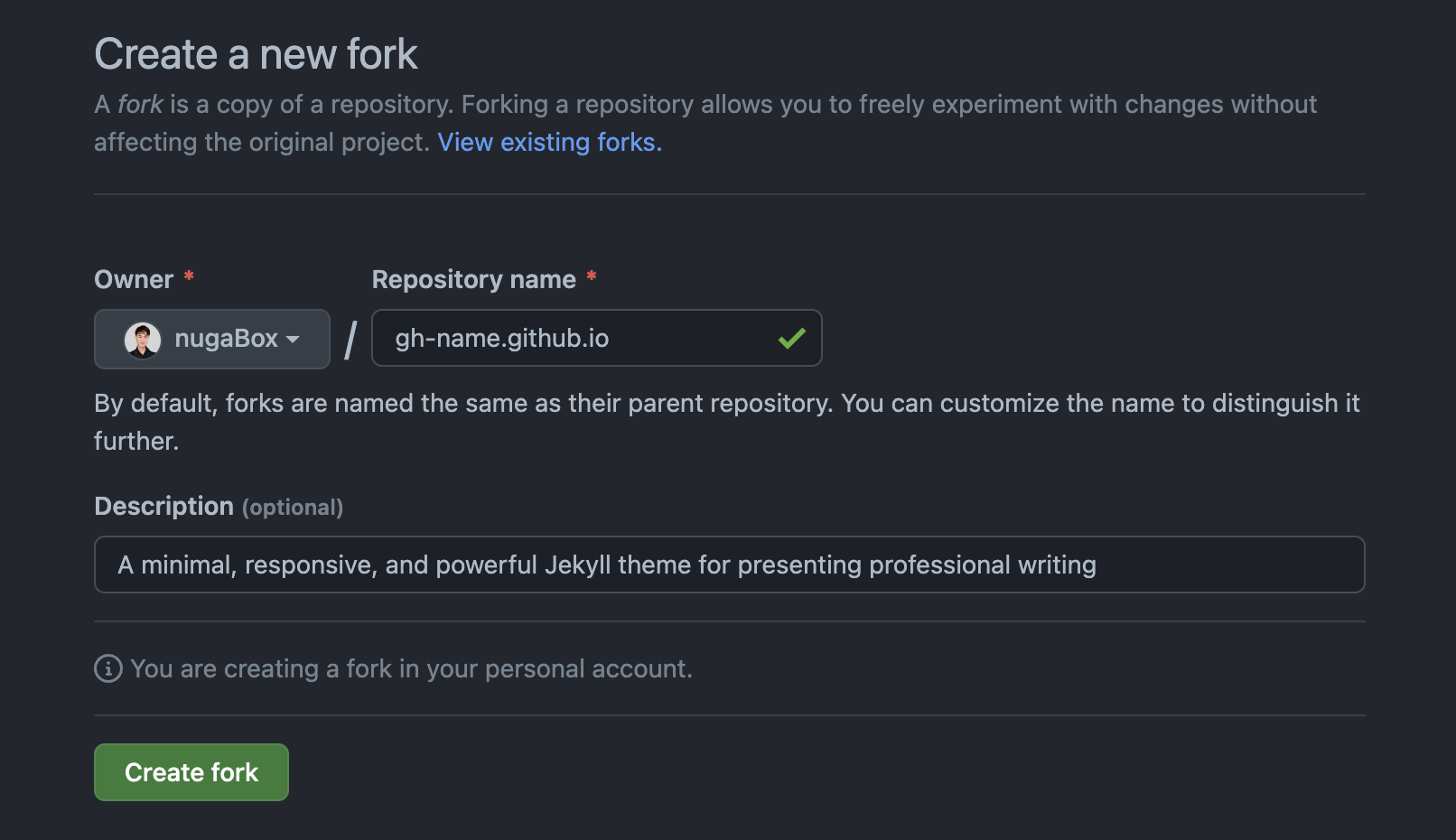
Task: Open the nugaBox owner dropdown
Action: click(x=212, y=339)
